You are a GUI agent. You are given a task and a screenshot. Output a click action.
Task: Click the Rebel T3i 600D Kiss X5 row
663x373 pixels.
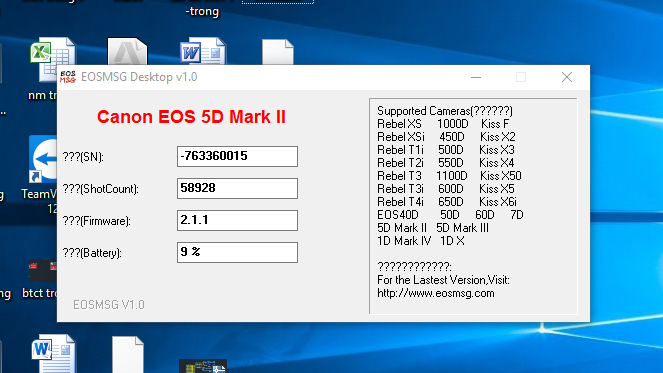click(x=446, y=189)
